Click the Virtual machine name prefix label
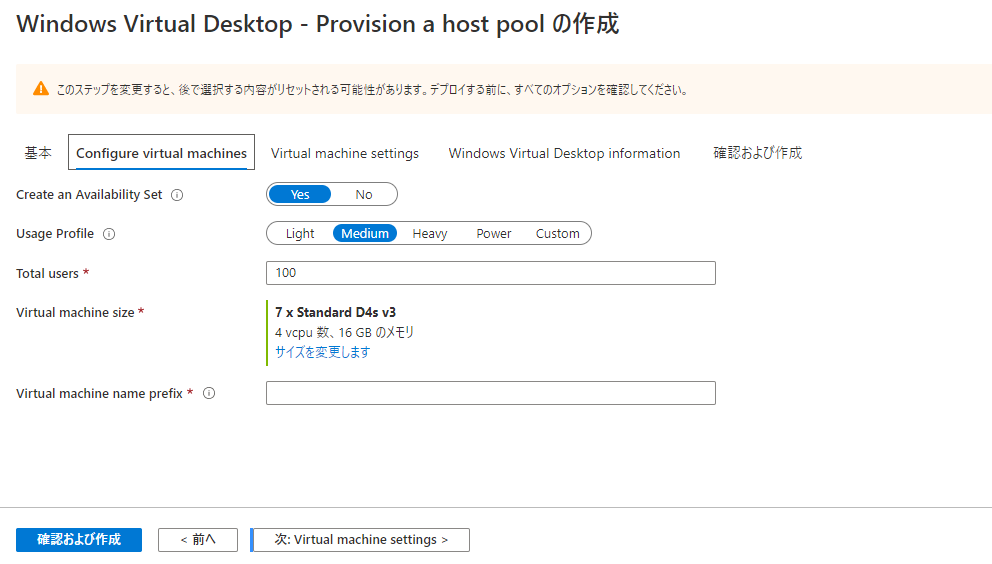The image size is (992, 564). pyautogui.click(x=99, y=394)
